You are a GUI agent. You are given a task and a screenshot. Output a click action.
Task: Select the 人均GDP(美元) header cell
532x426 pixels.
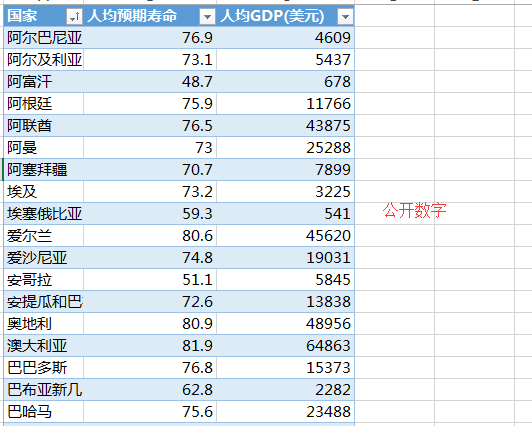coord(285,16)
